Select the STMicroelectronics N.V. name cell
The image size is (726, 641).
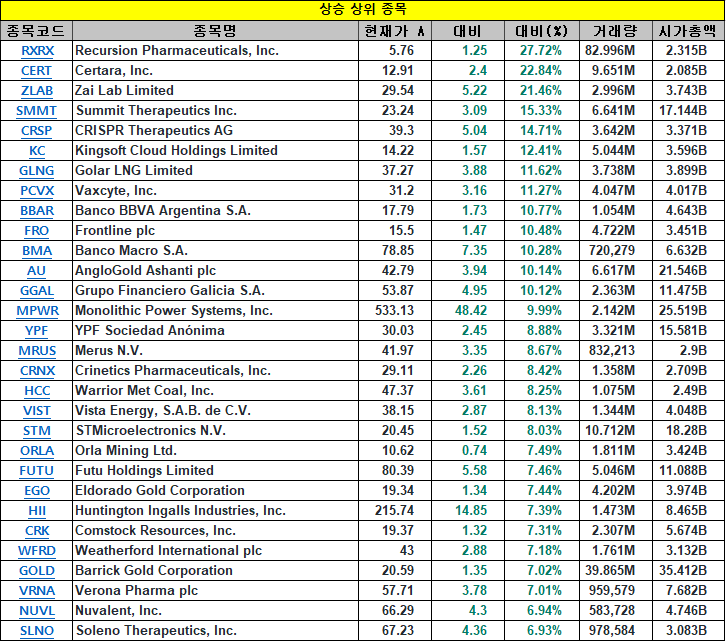pyautogui.click(x=215, y=431)
